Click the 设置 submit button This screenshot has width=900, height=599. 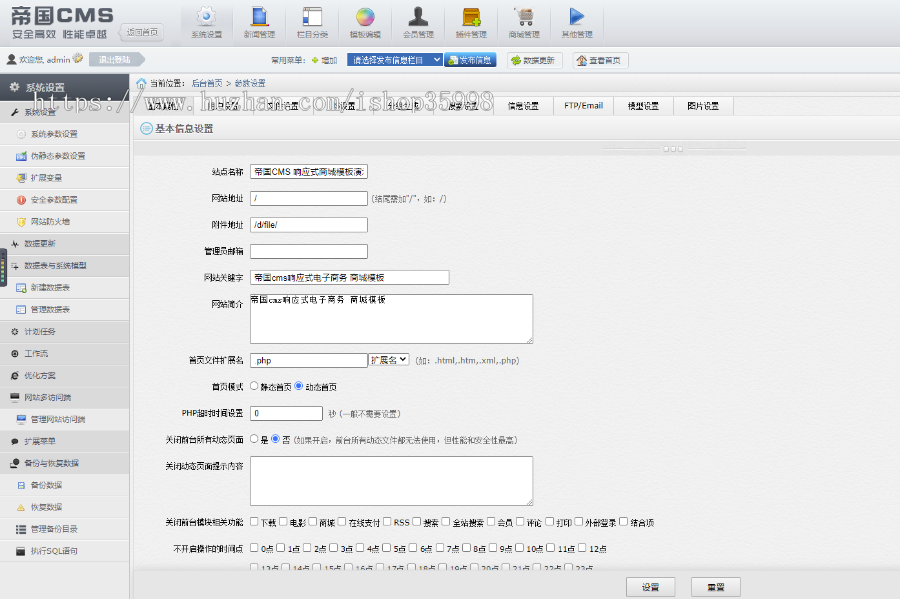point(650,587)
